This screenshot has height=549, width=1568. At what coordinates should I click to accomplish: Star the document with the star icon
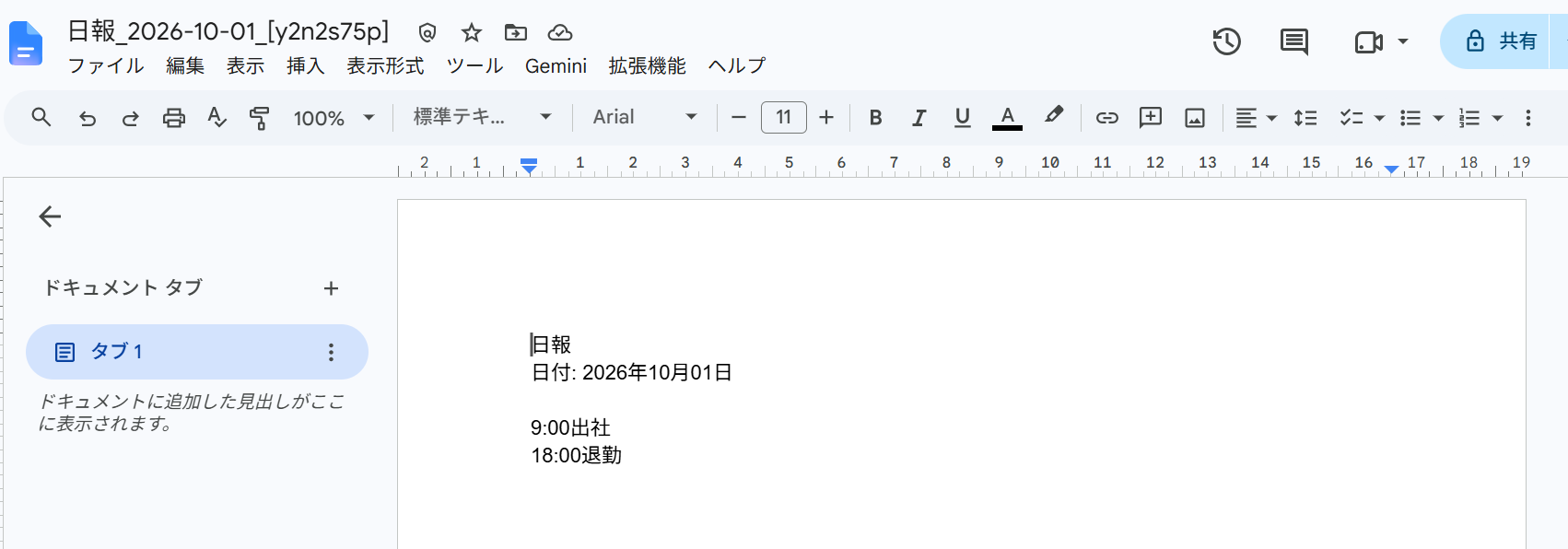(472, 33)
